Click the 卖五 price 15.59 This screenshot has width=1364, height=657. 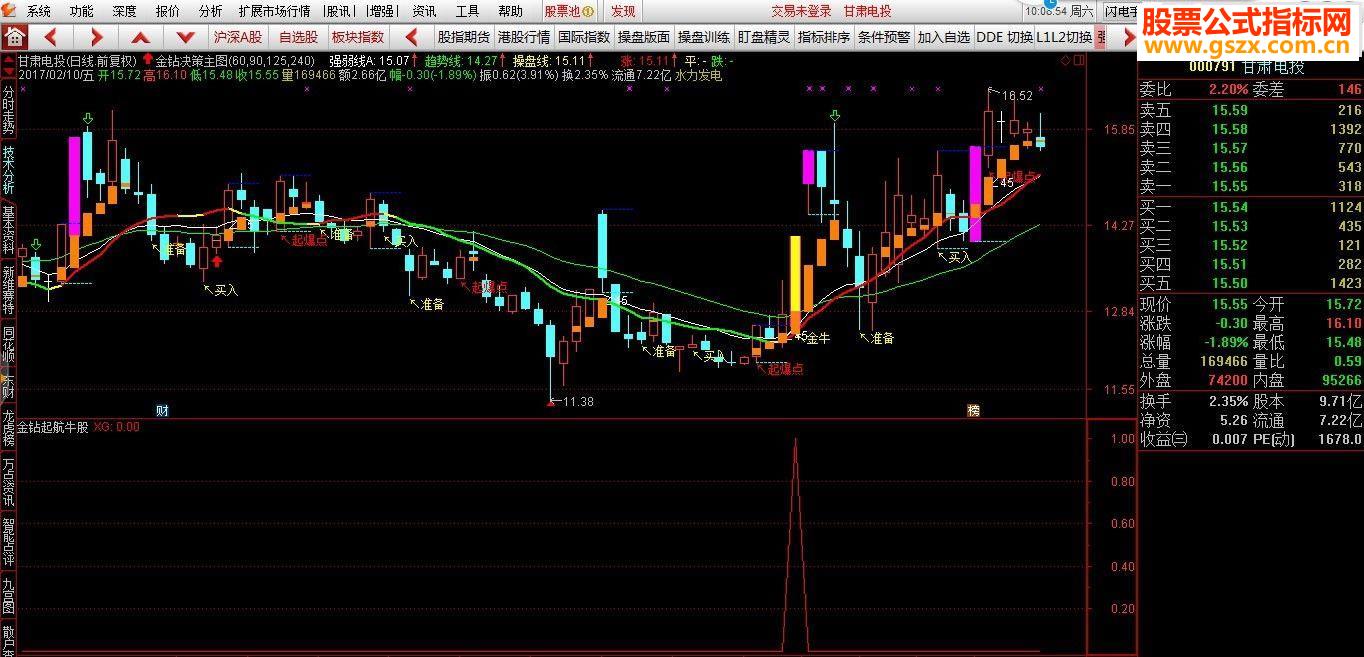[x=1231, y=110]
